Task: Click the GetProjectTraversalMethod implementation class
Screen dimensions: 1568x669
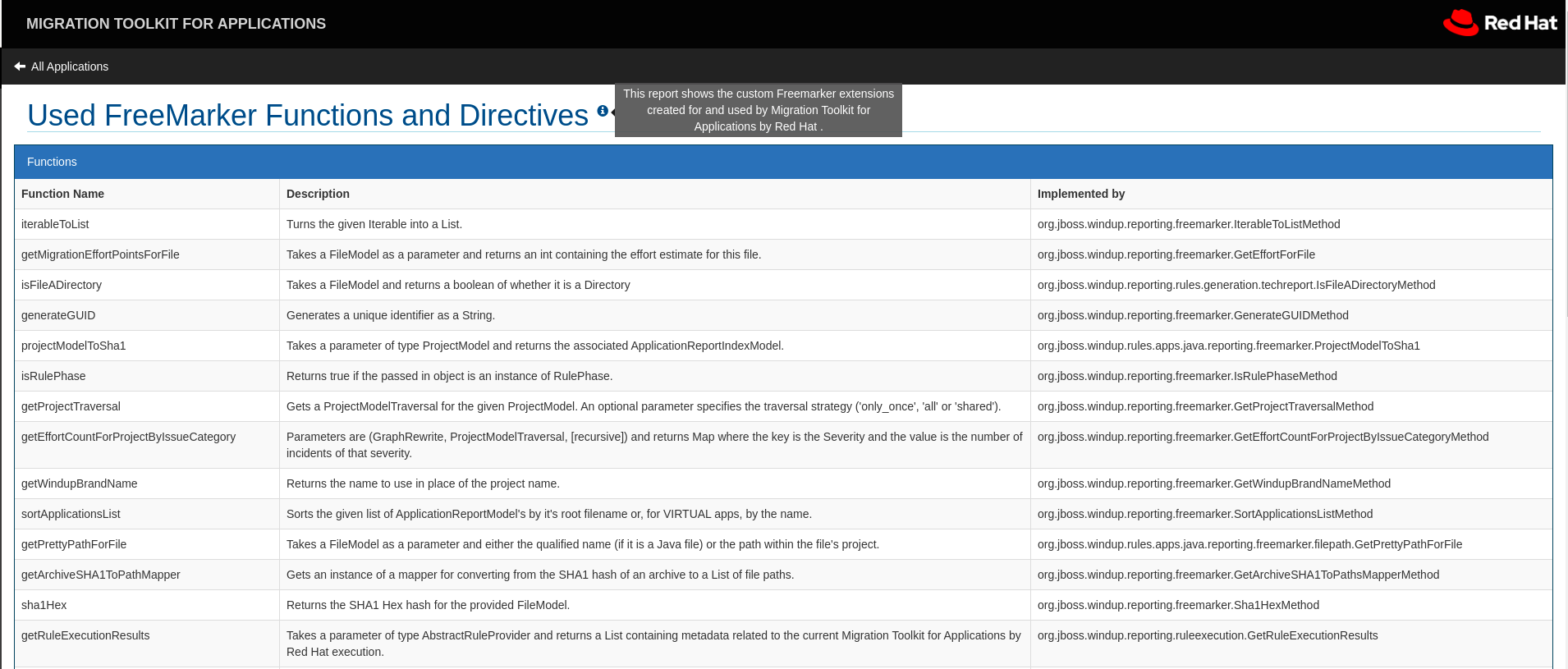Action: tap(1205, 406)
